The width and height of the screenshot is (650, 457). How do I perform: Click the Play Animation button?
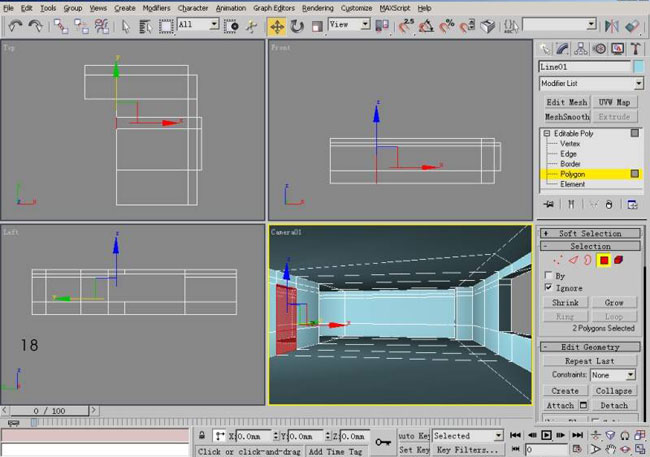point(546,435)
